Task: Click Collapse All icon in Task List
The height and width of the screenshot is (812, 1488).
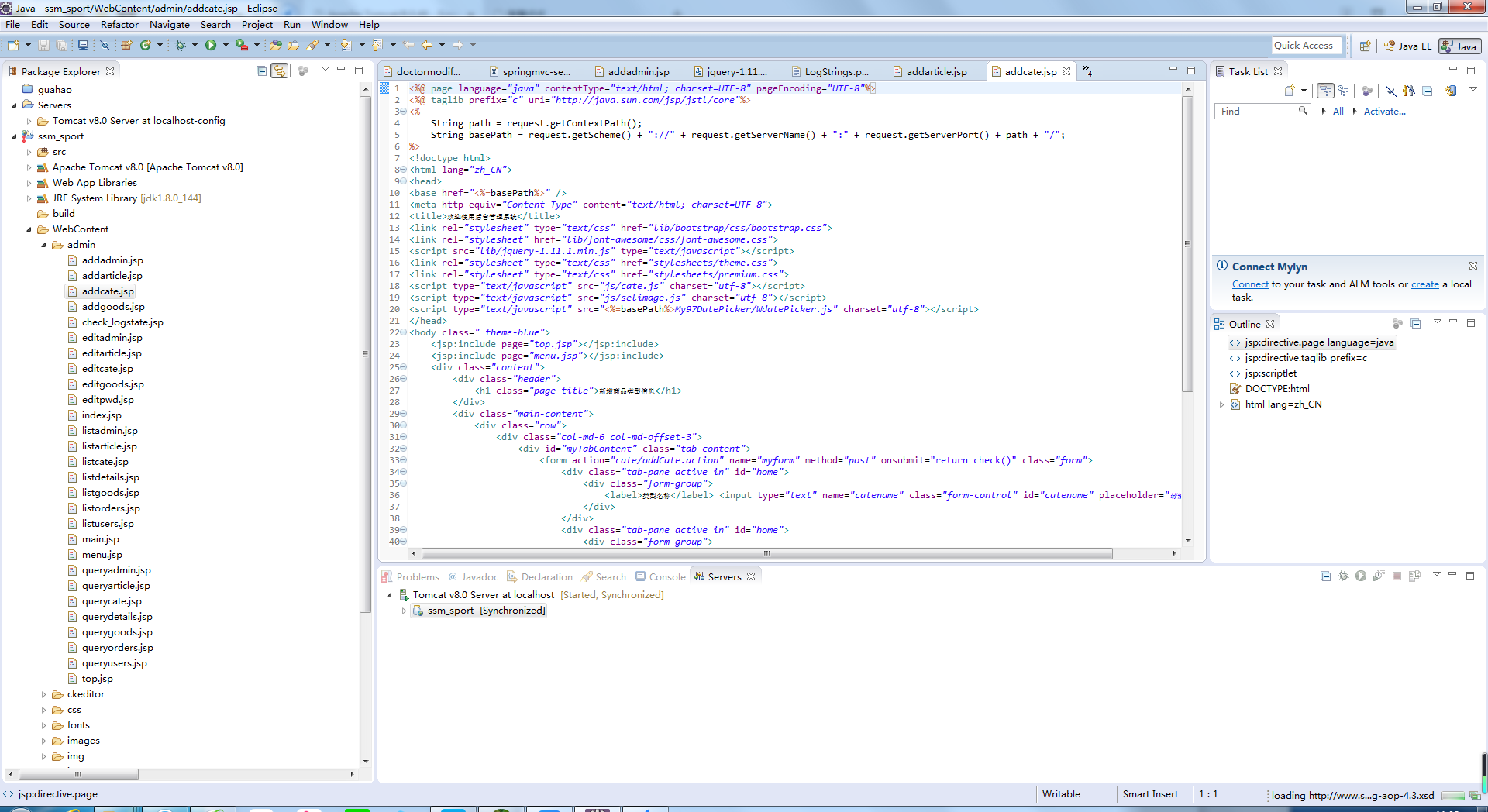Action: 1428,91
